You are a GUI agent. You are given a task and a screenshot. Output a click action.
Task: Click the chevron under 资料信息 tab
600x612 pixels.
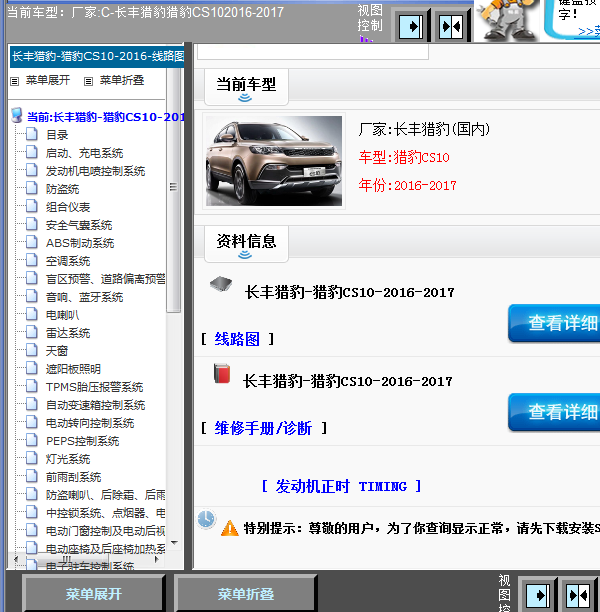[x=245, y=255]
